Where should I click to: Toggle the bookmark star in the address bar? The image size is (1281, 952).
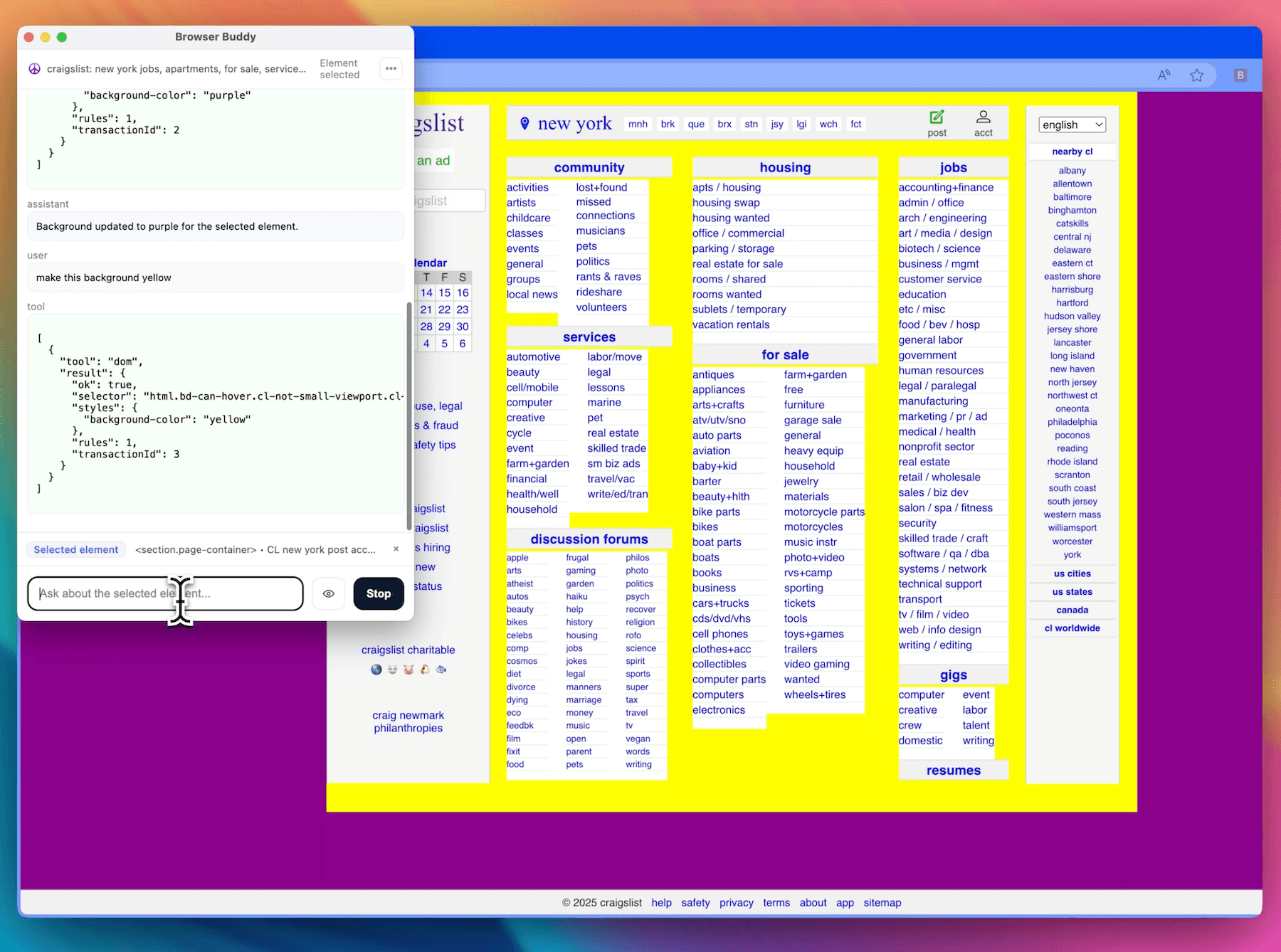[1196, 75]
